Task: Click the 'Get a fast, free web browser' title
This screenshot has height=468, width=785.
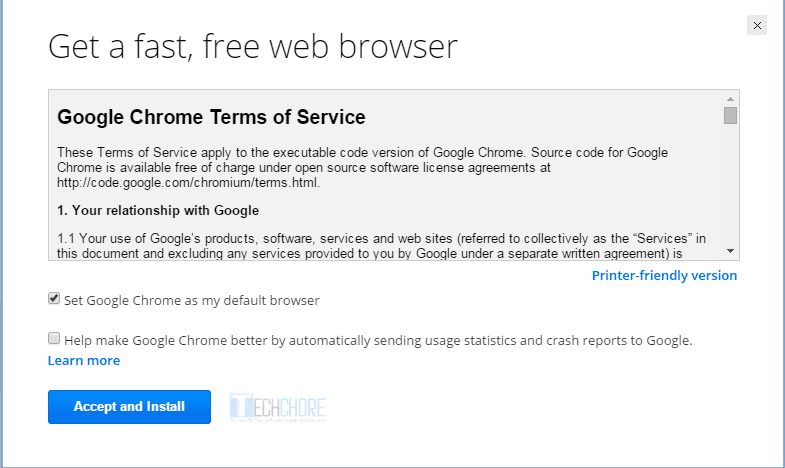Action: 253,46
